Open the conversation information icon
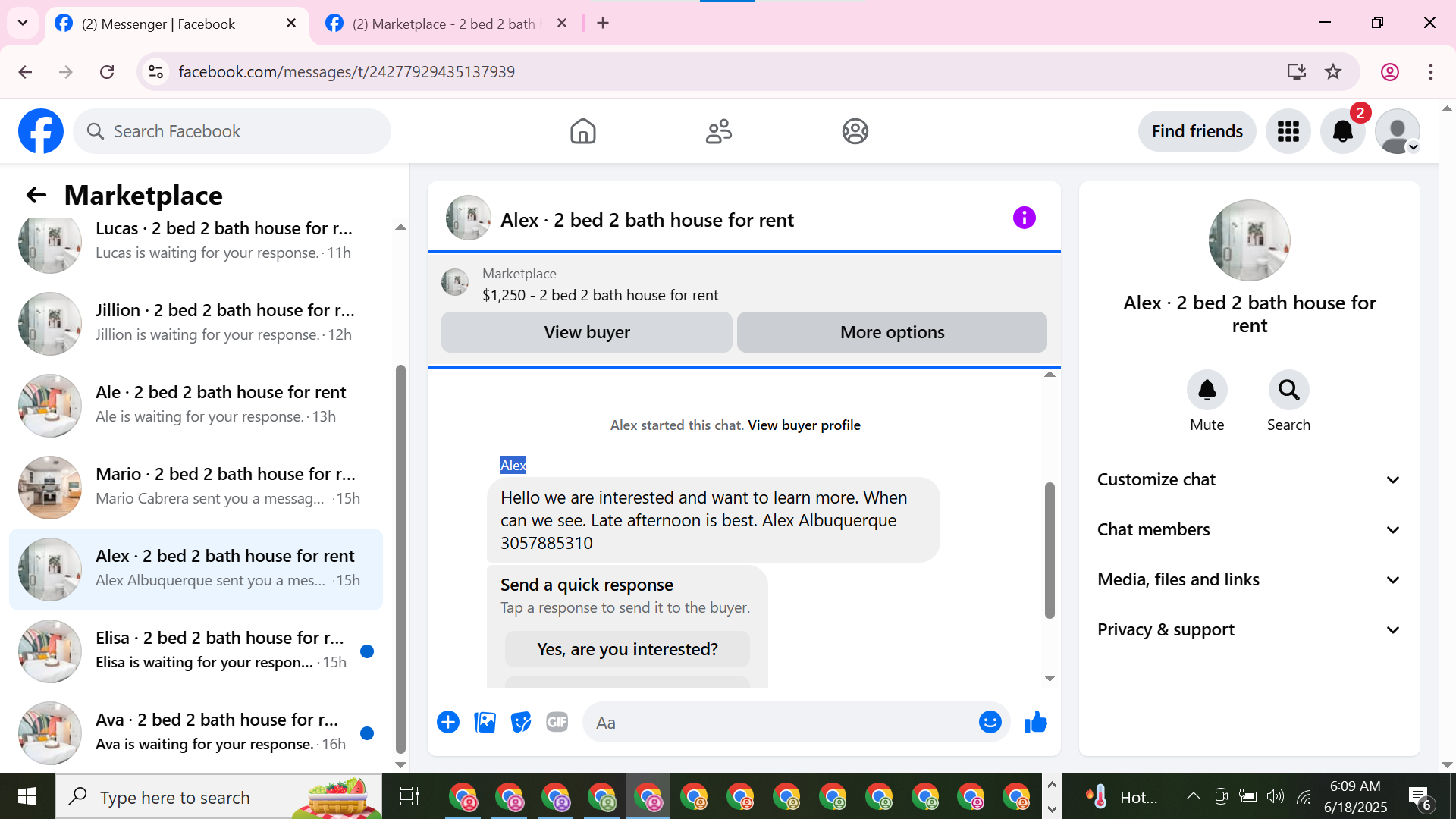Screen dimensions: 1456x819 (x=1024, y=218)
